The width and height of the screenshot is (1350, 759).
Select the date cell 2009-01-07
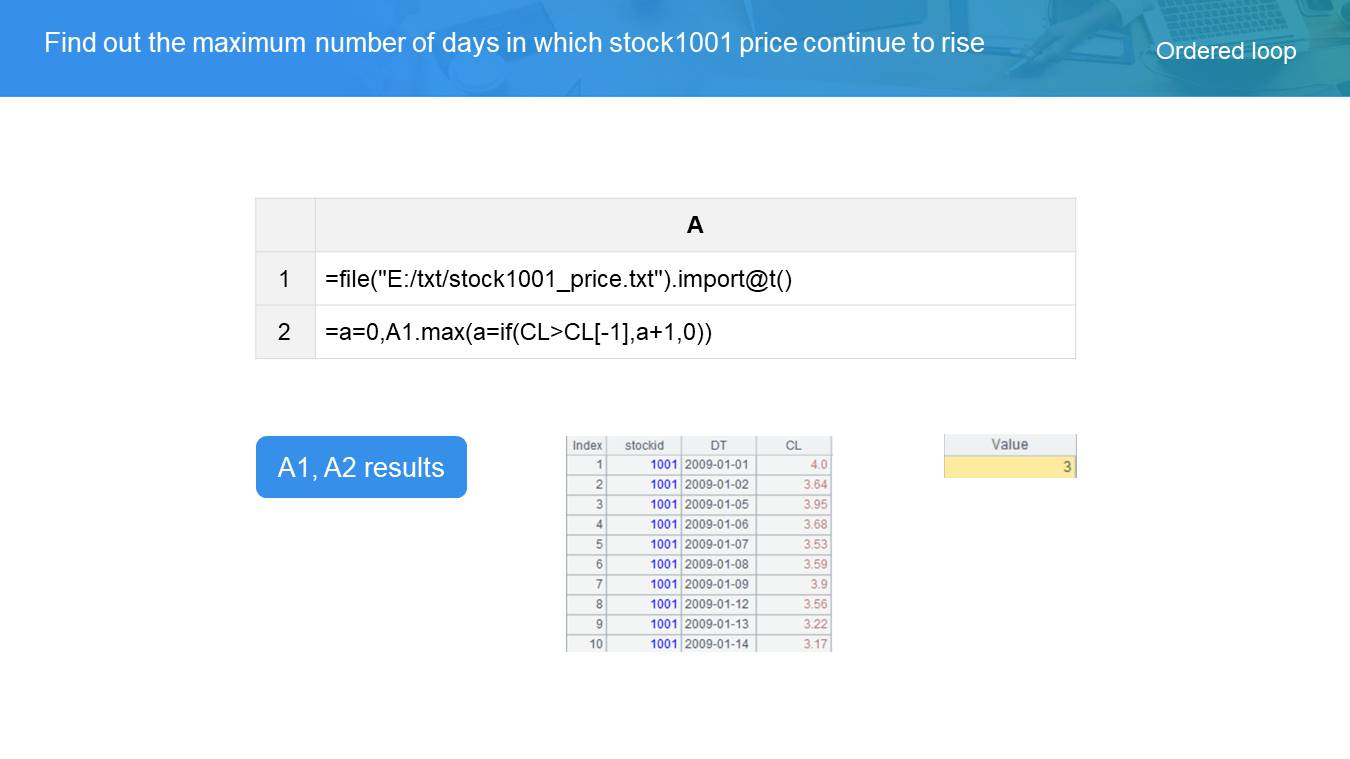tap(717, 544)
